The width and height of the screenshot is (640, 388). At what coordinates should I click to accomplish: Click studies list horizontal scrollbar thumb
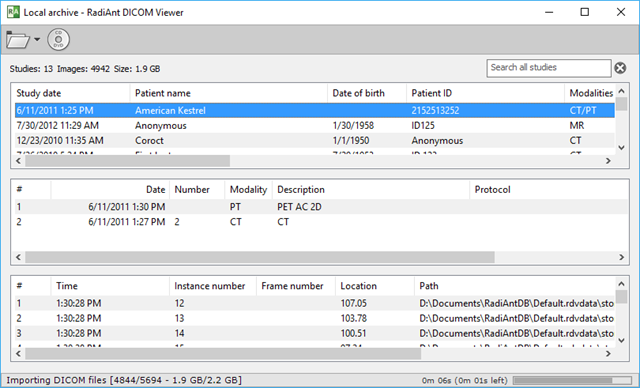pyautogui.click(x=127, y=161)
